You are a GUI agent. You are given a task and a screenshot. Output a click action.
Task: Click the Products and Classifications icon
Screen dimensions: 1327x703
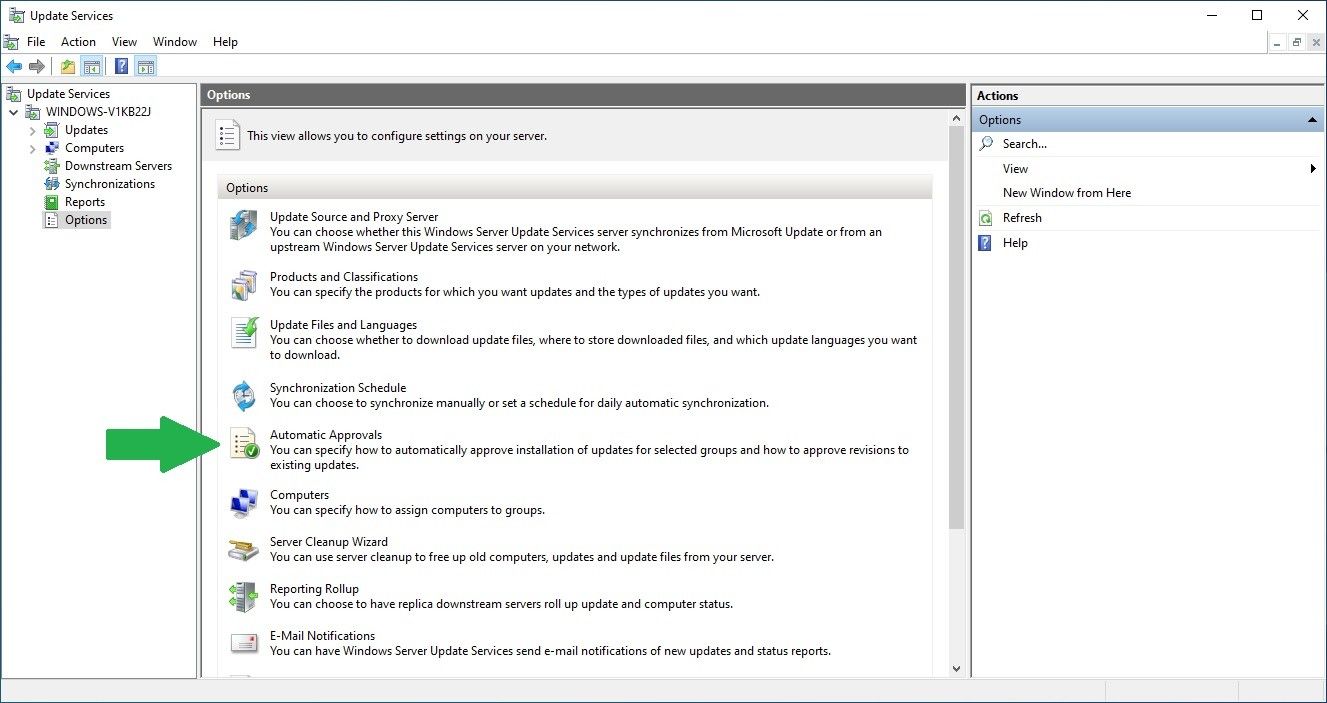(244, 286)
